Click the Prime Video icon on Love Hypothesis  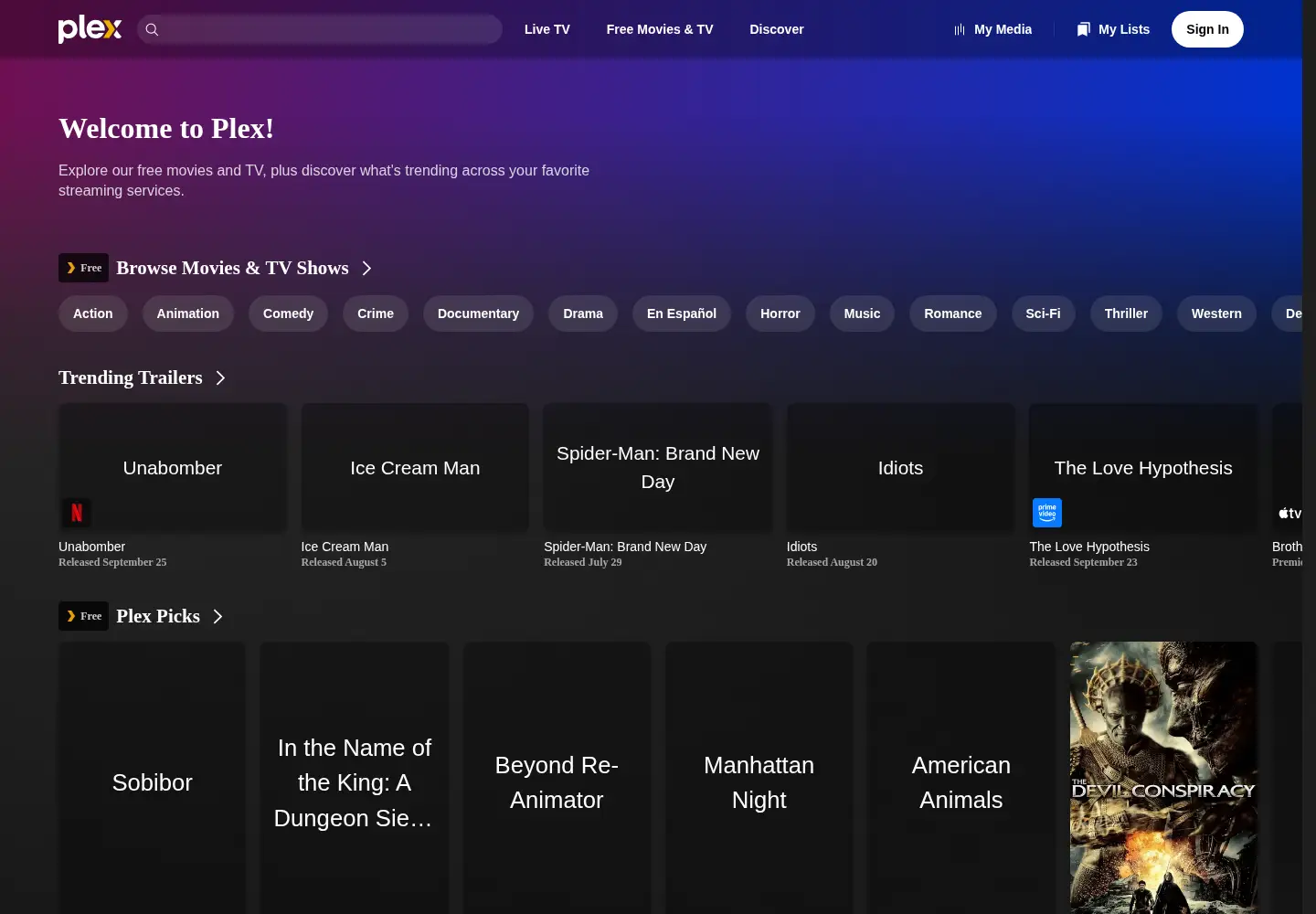(x=1047, y=513)
